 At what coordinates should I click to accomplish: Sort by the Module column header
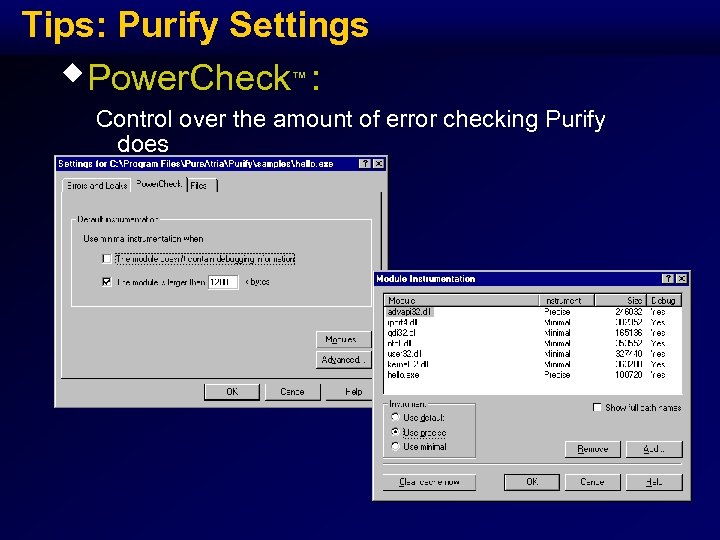click(461, 300)
